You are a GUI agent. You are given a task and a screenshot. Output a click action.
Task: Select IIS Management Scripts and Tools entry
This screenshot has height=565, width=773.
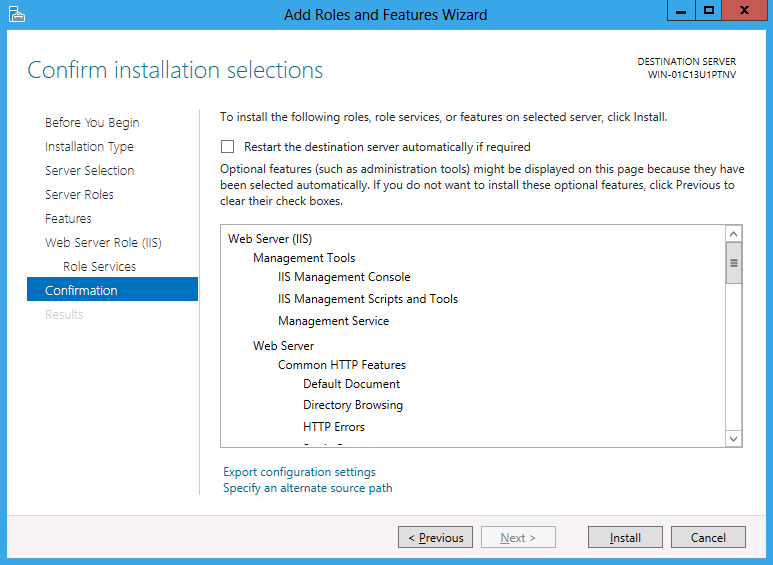pyautogui.click(x=368, y=299)
